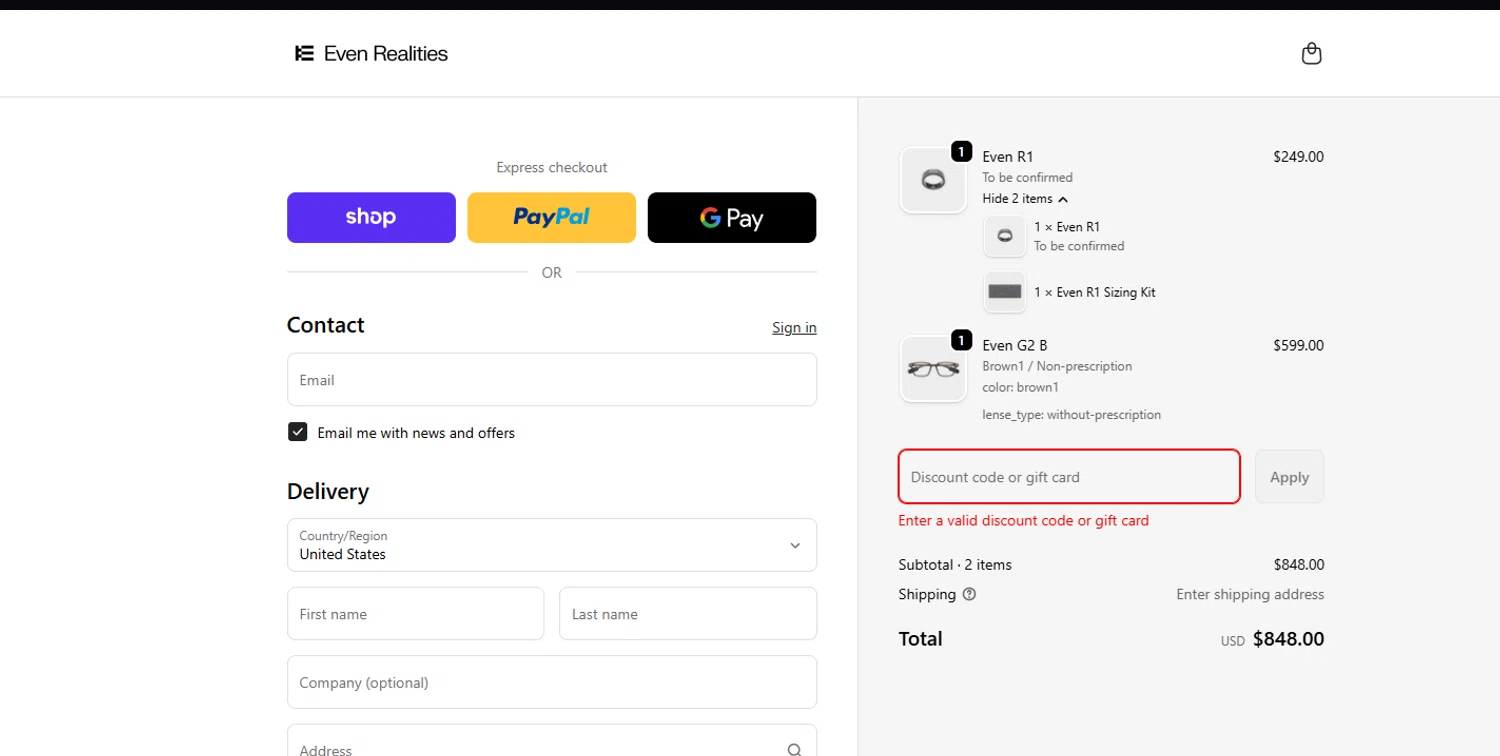This screenshot has height=756, width=1500.
Task: Click 'lense_type: without-prescription' text
Action: (1071, 414)
